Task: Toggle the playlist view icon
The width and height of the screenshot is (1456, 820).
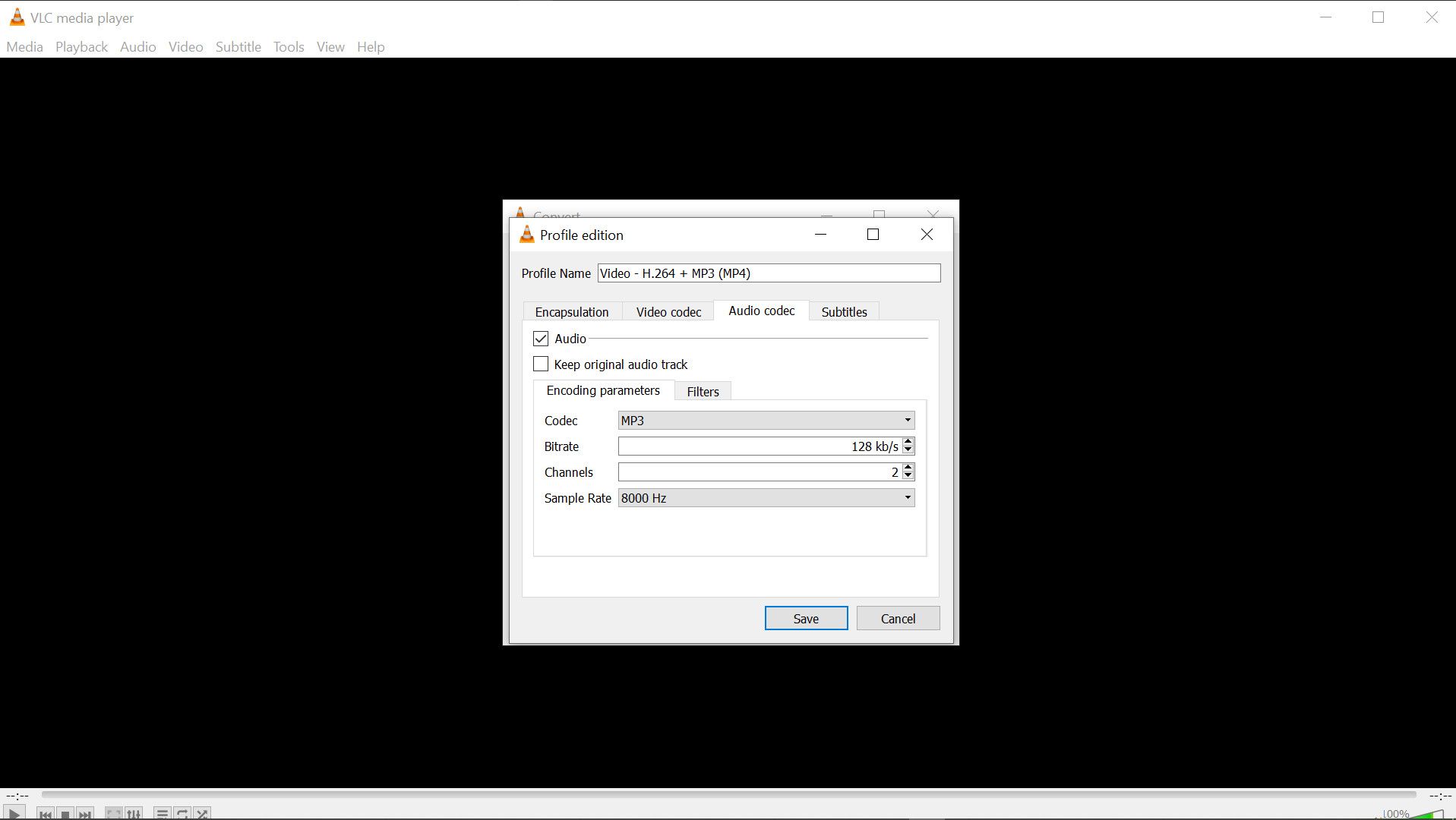Action: click(162, 813)
